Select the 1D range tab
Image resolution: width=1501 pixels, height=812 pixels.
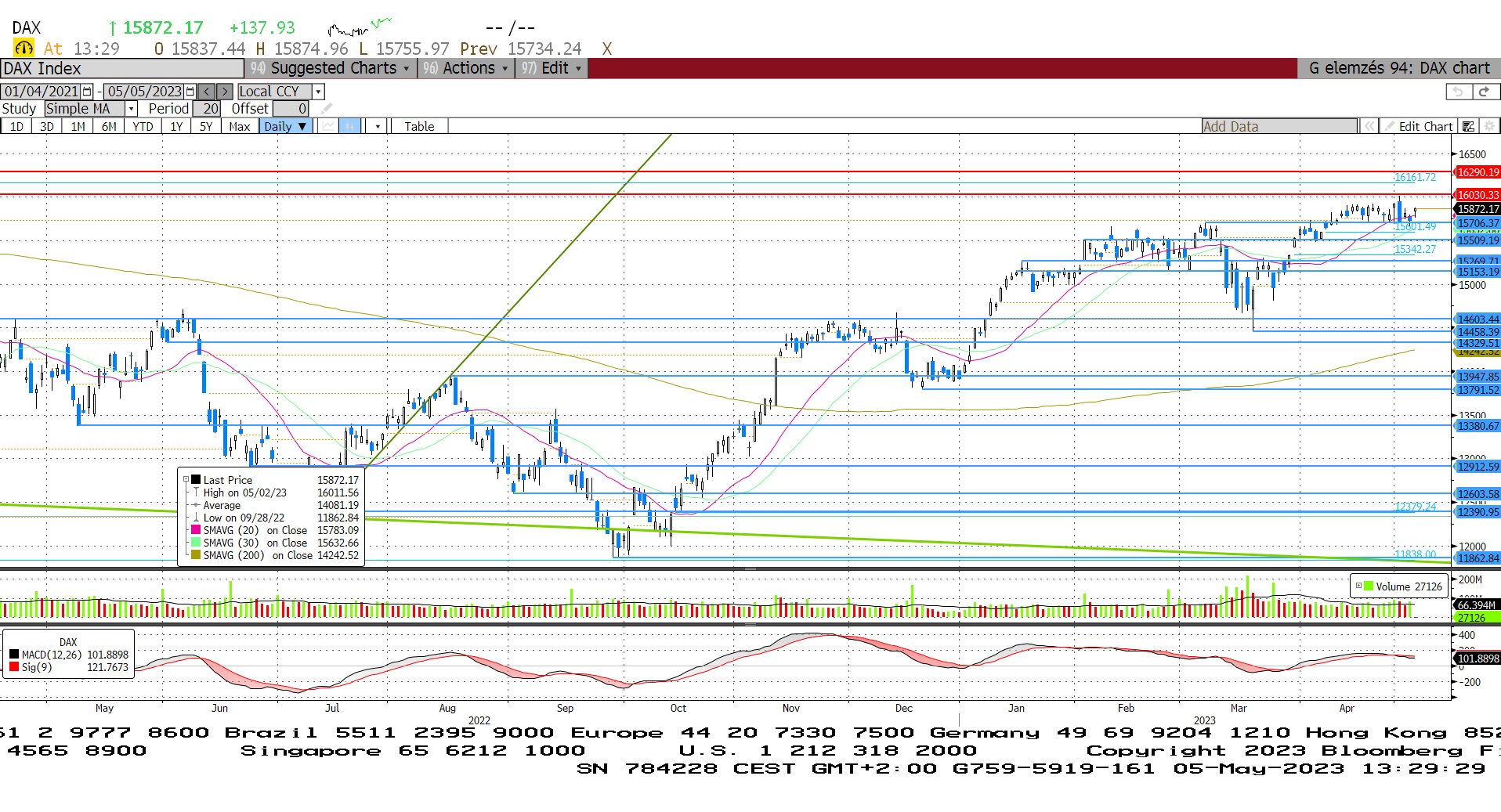(16, 126)
